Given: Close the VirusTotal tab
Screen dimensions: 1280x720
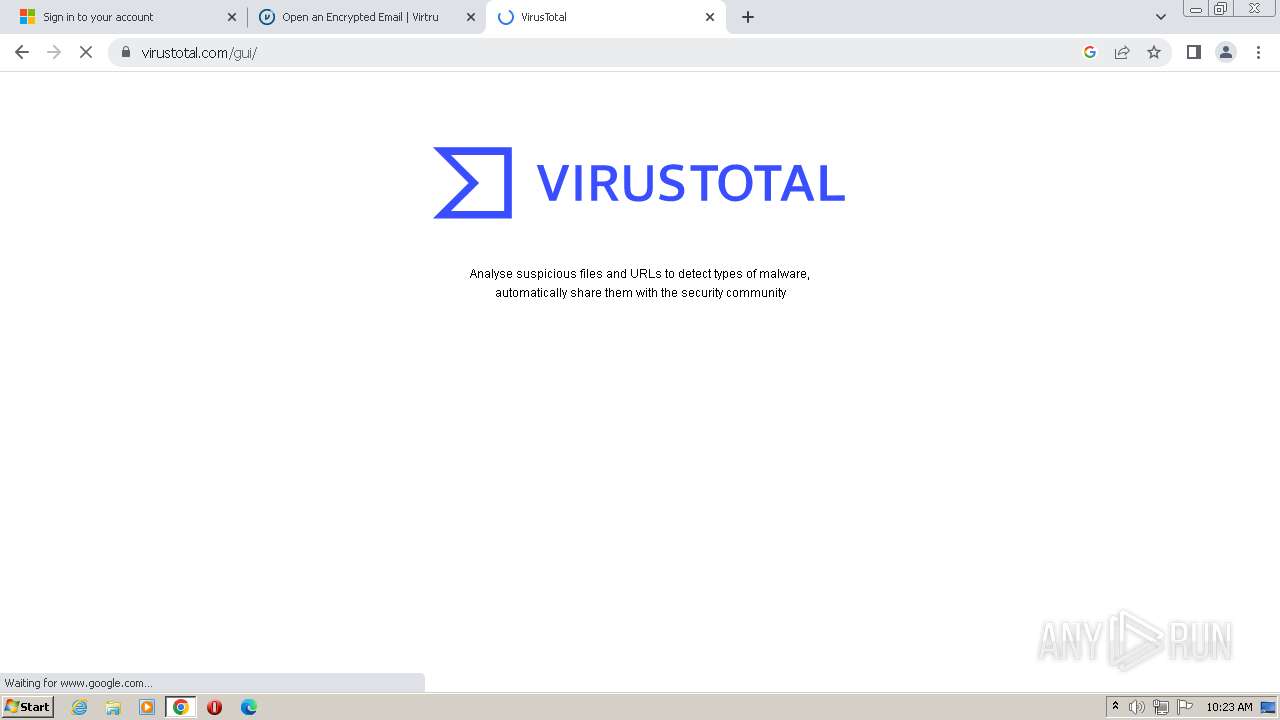Looking at the screenshot, I should click(x=710, y=17).
